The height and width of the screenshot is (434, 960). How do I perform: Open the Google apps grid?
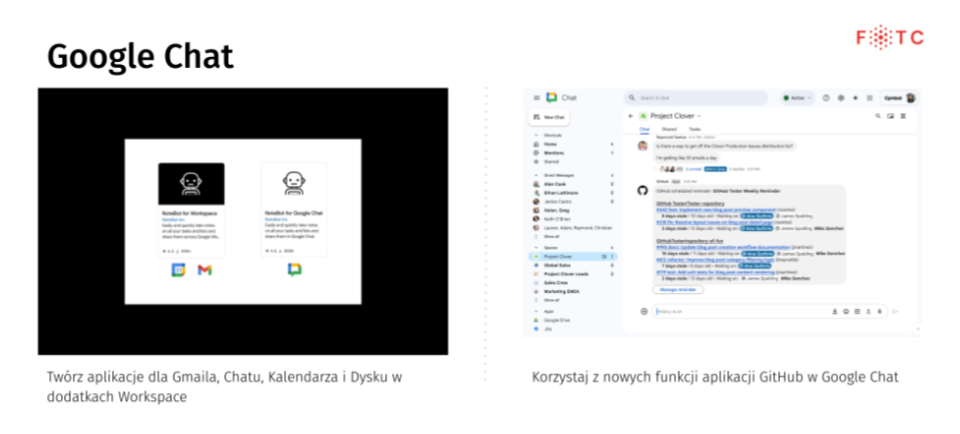tap(869, 98)
